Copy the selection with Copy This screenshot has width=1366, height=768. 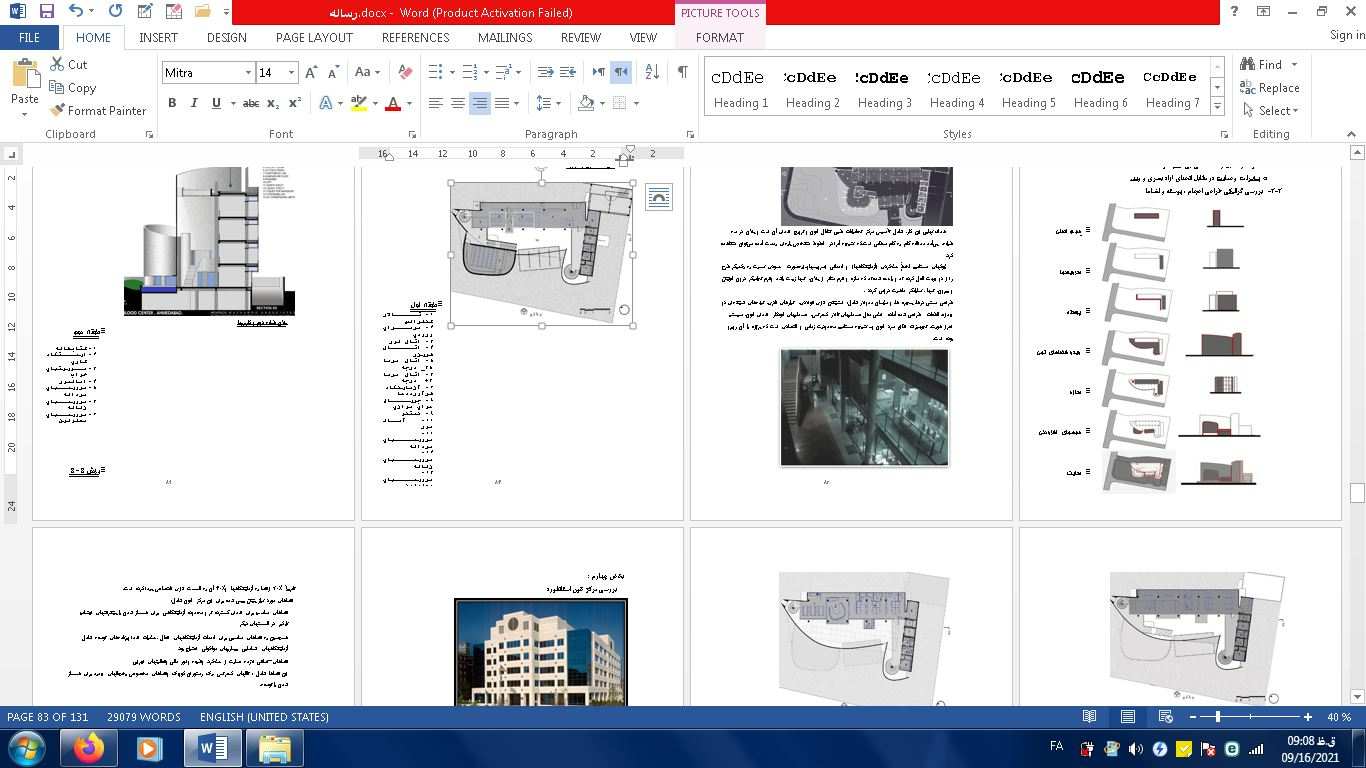(x=72, y=87)
